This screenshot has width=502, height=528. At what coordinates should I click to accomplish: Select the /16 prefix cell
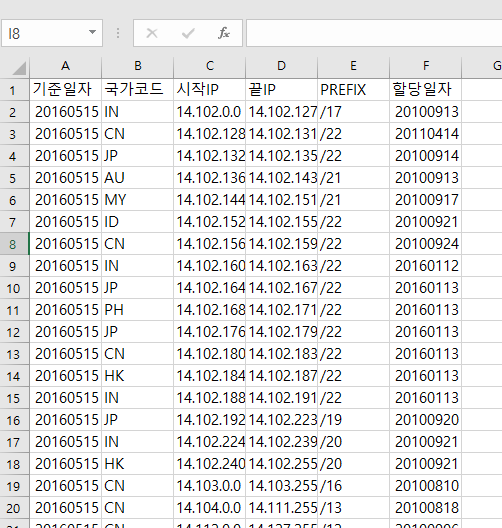354,486
